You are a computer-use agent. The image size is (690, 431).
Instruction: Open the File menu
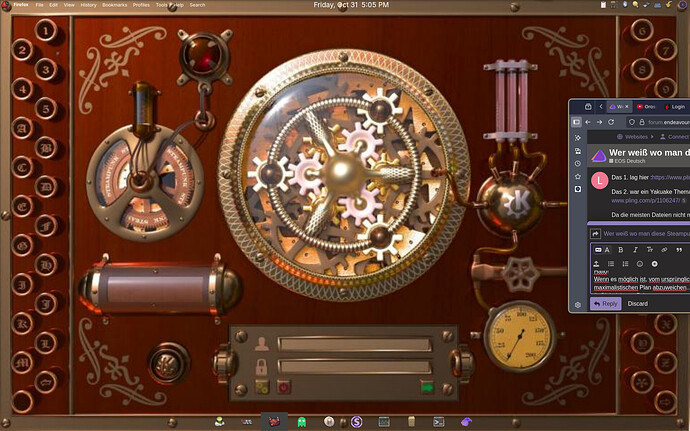[x=40, y=5]
